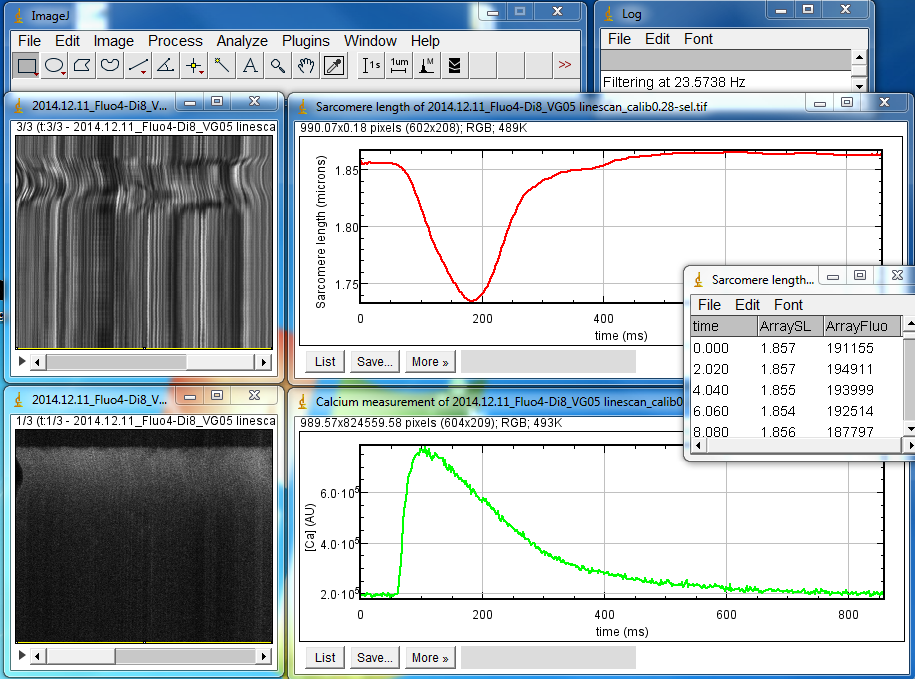This screenshot has height=679, width=915.
Task: Select the Wand tracing tool
Action: tap(222, 66)
